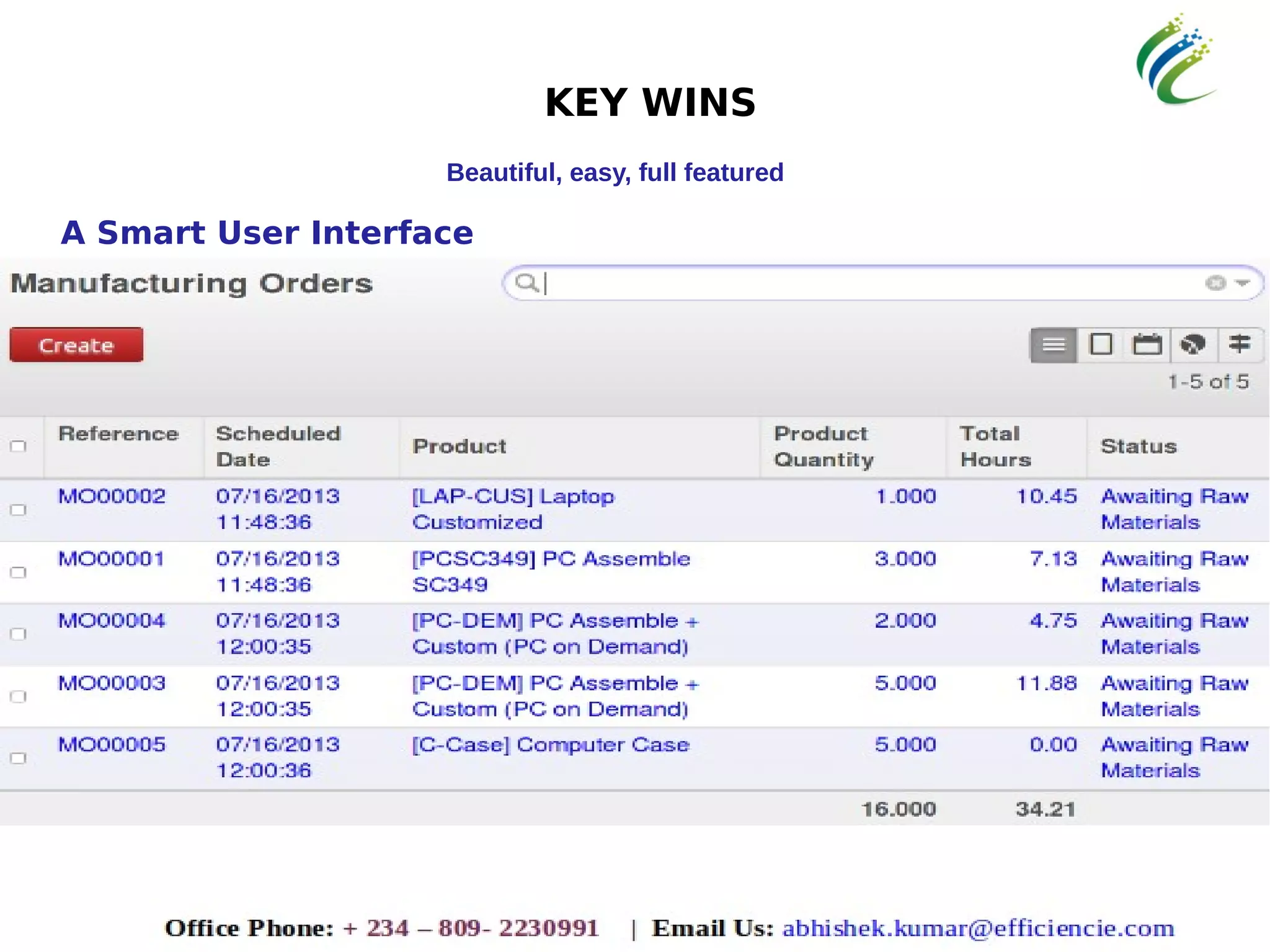Open order MO00001
The height and width of the screenshot is (952, 1270).
(x=111, y=559)
